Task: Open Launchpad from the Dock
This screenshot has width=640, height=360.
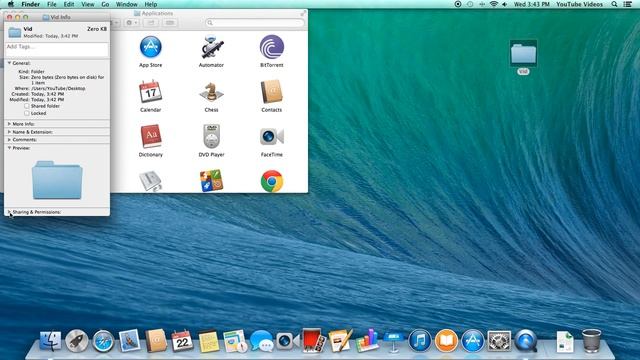Action: [77, 341]
